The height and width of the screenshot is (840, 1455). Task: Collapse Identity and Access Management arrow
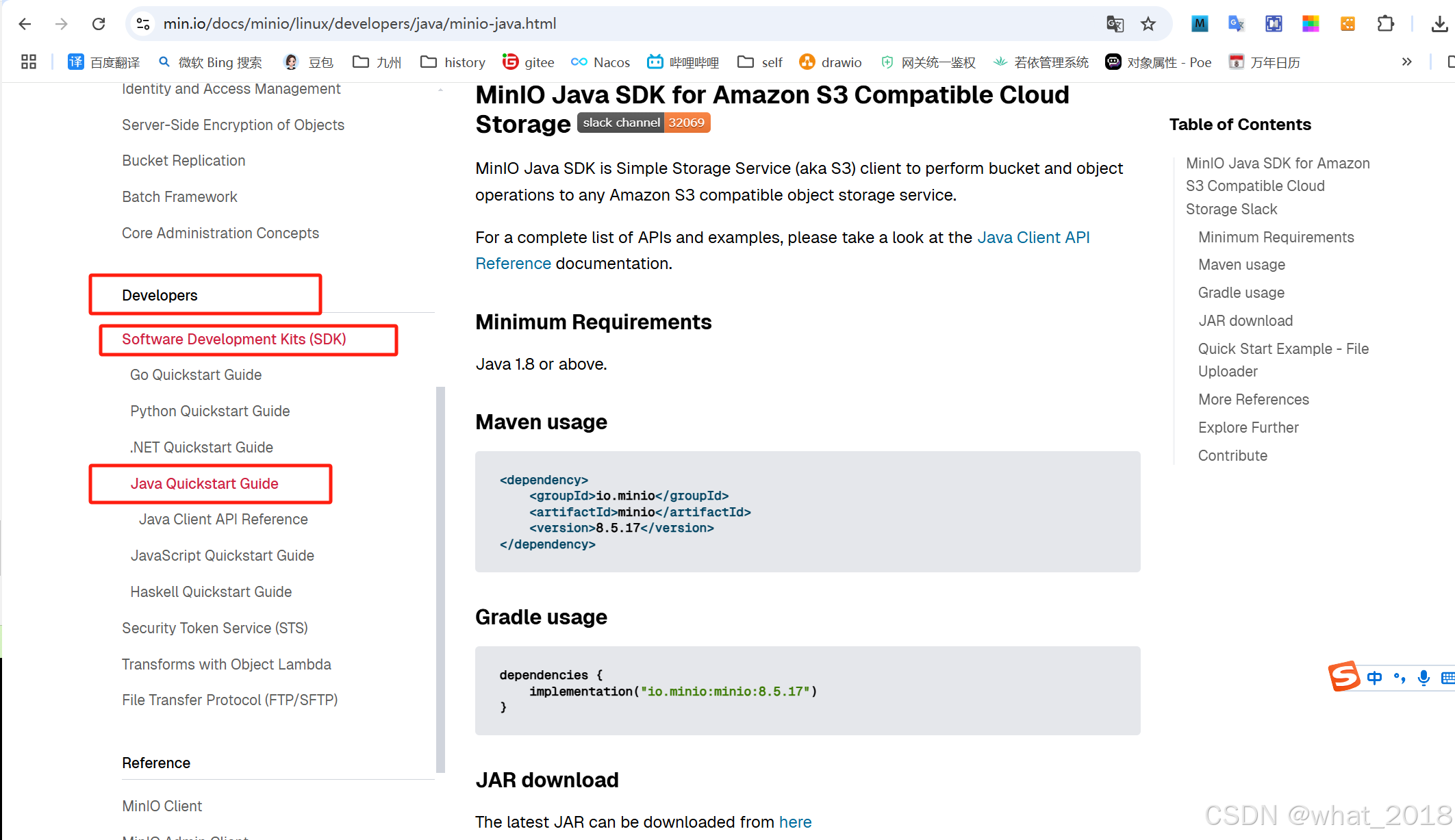(440, 90)
